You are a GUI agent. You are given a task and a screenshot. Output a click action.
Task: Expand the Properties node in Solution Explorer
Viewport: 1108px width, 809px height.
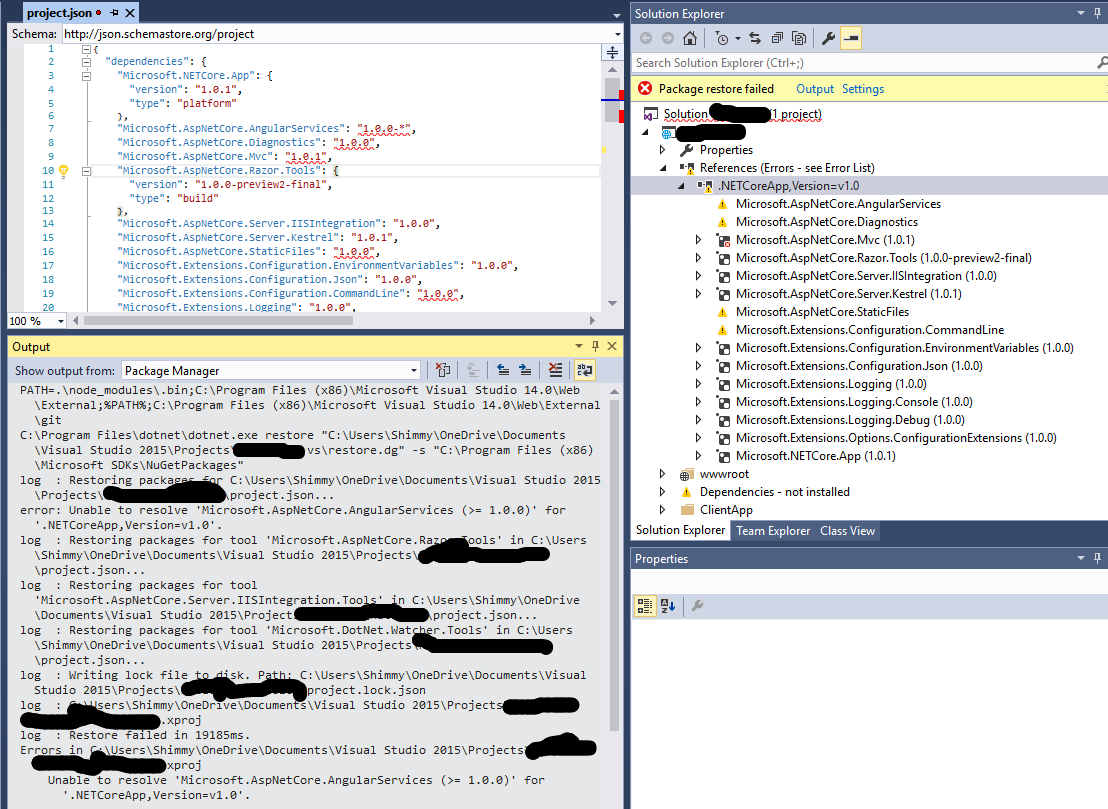pos(662,150)
